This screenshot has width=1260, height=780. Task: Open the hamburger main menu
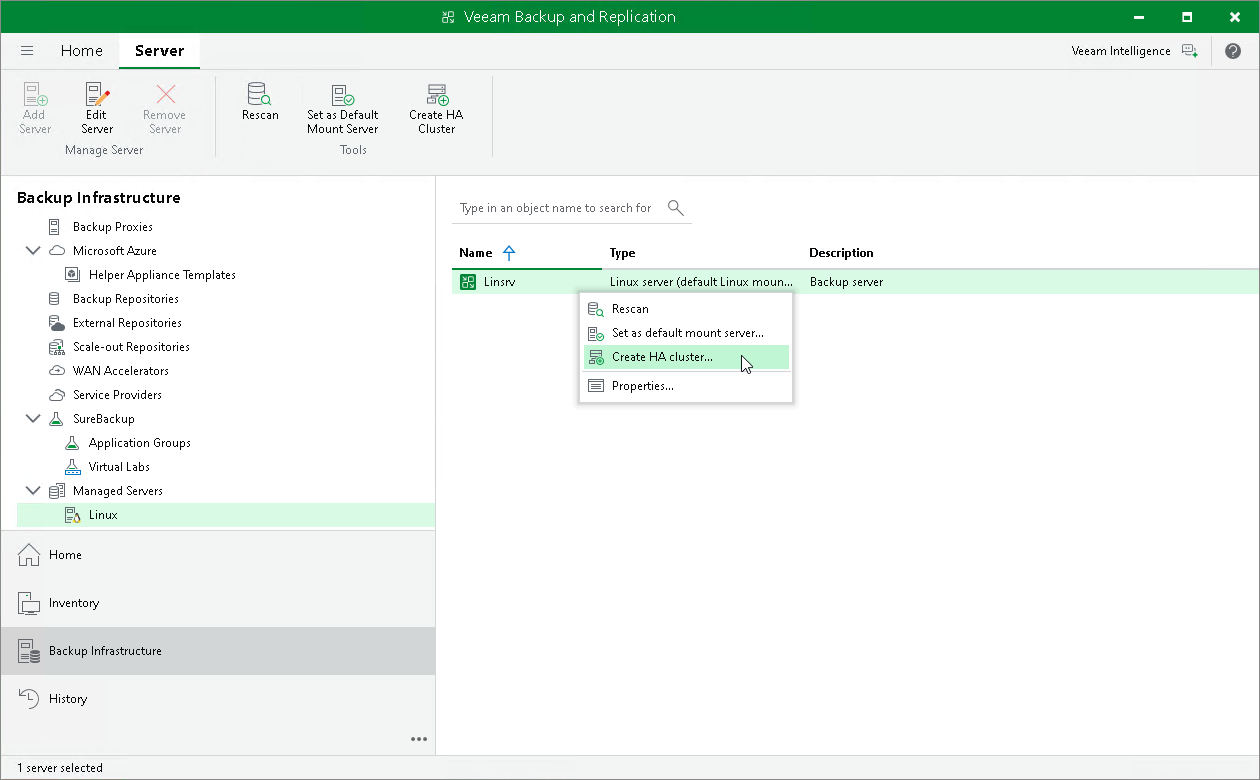[27, 50]
